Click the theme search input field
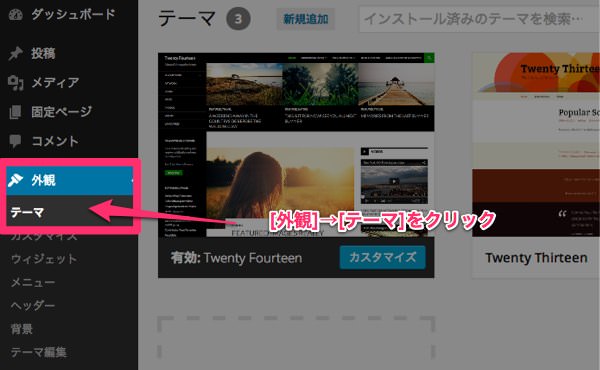Viewport: 600px width, 370px height. click(x=479, y=19)
